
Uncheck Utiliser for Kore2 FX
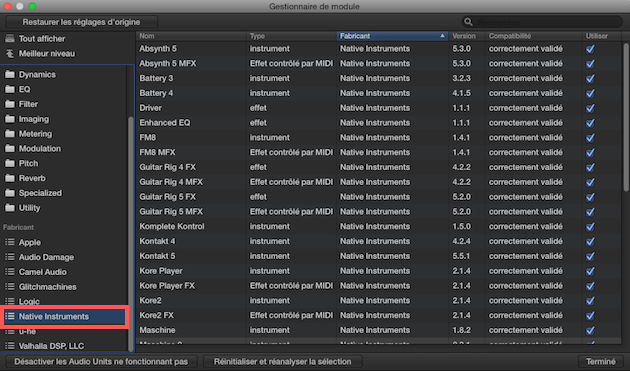(x=590, y=316)
